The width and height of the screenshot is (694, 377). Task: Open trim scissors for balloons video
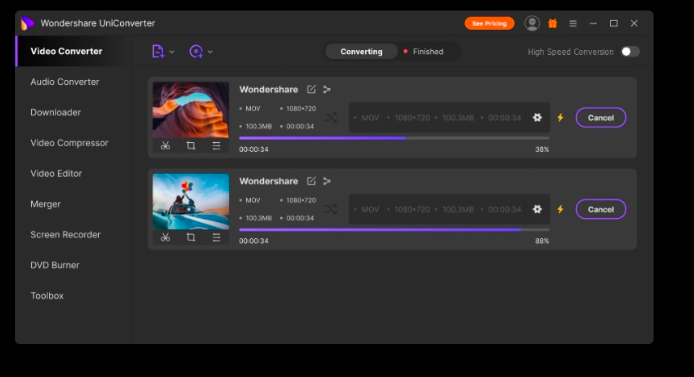point(165,237)
